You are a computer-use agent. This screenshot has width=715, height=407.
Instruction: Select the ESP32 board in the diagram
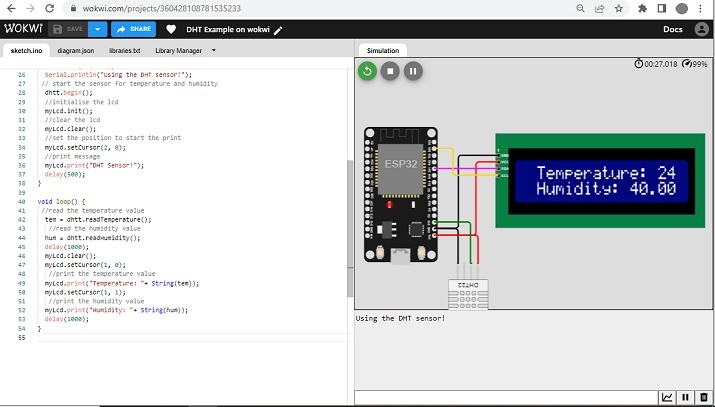click(400, 195)
